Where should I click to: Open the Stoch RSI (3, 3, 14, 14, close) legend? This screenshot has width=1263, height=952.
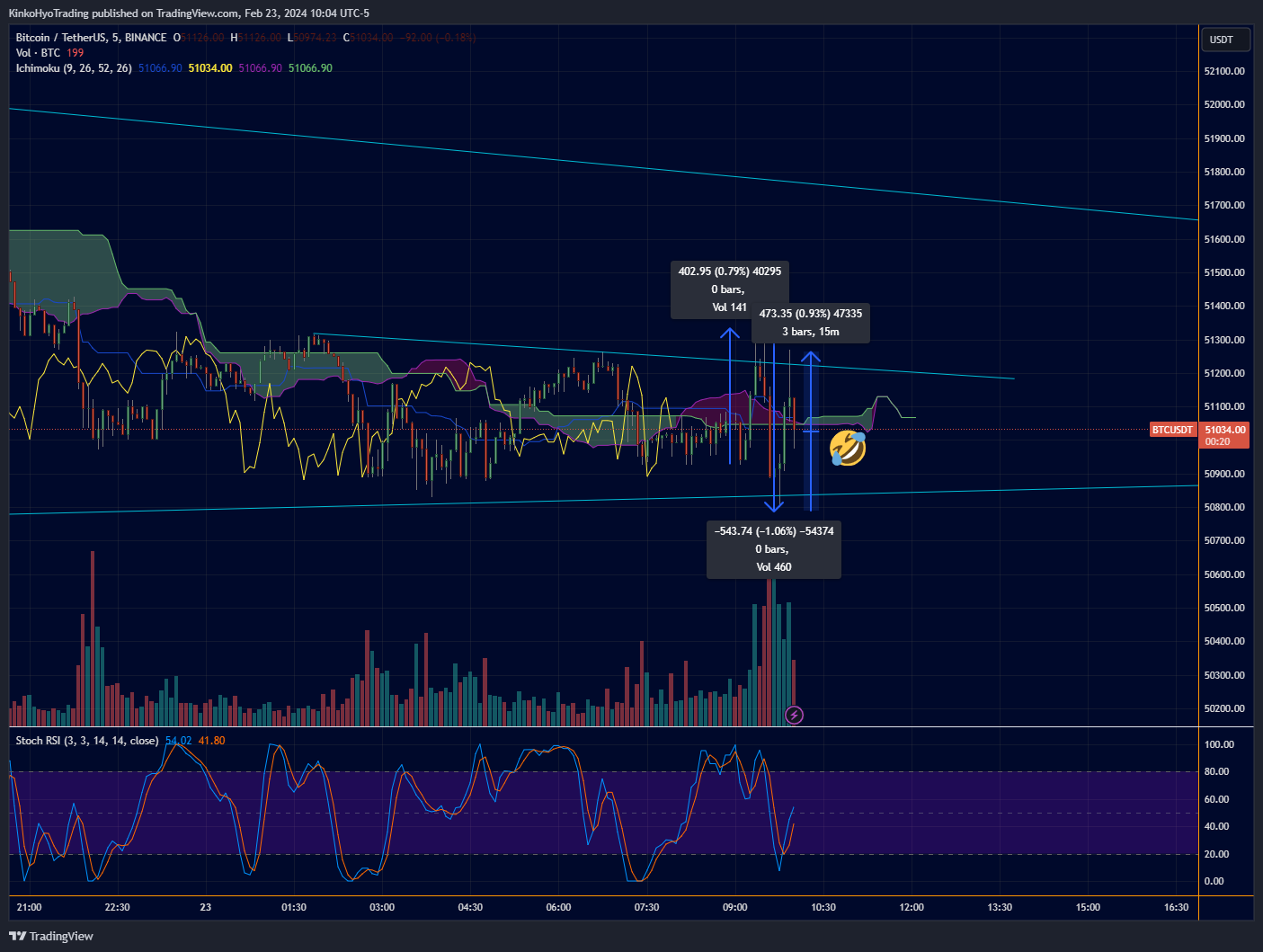click(x=87, y=741)
